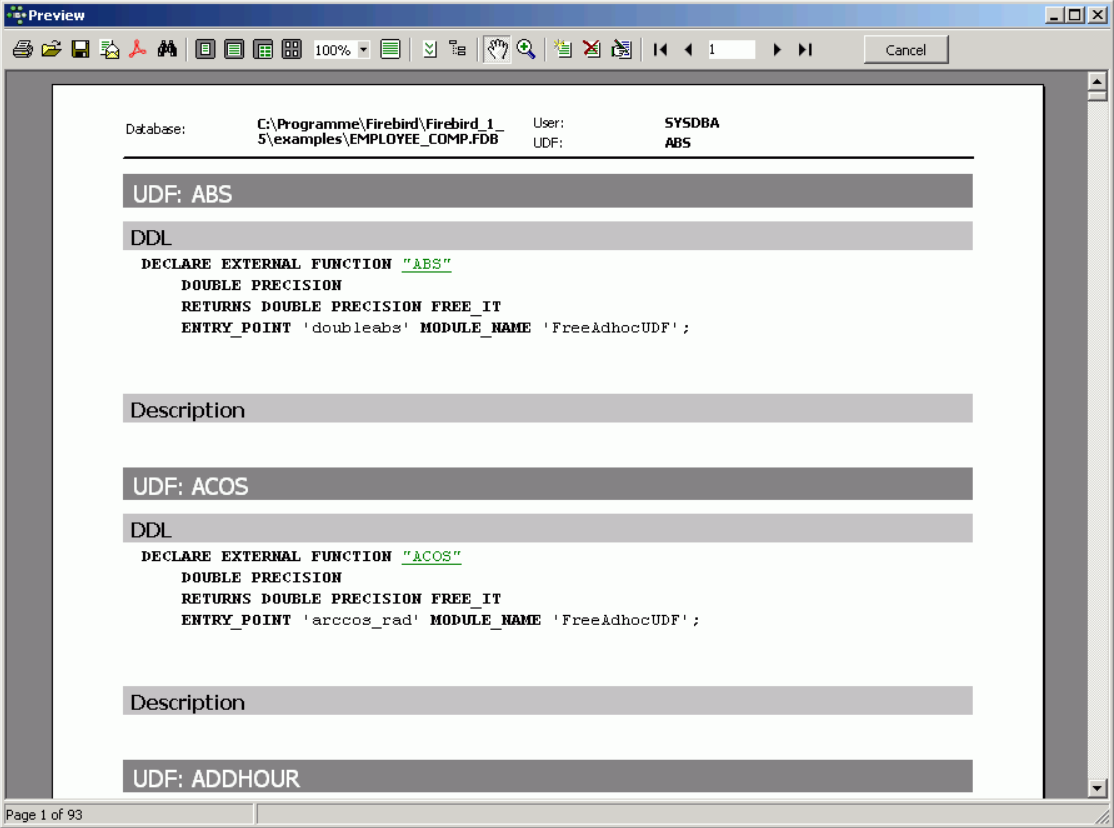Click the page number input field
1114x828 pixels.
click(x=731, y=50)
